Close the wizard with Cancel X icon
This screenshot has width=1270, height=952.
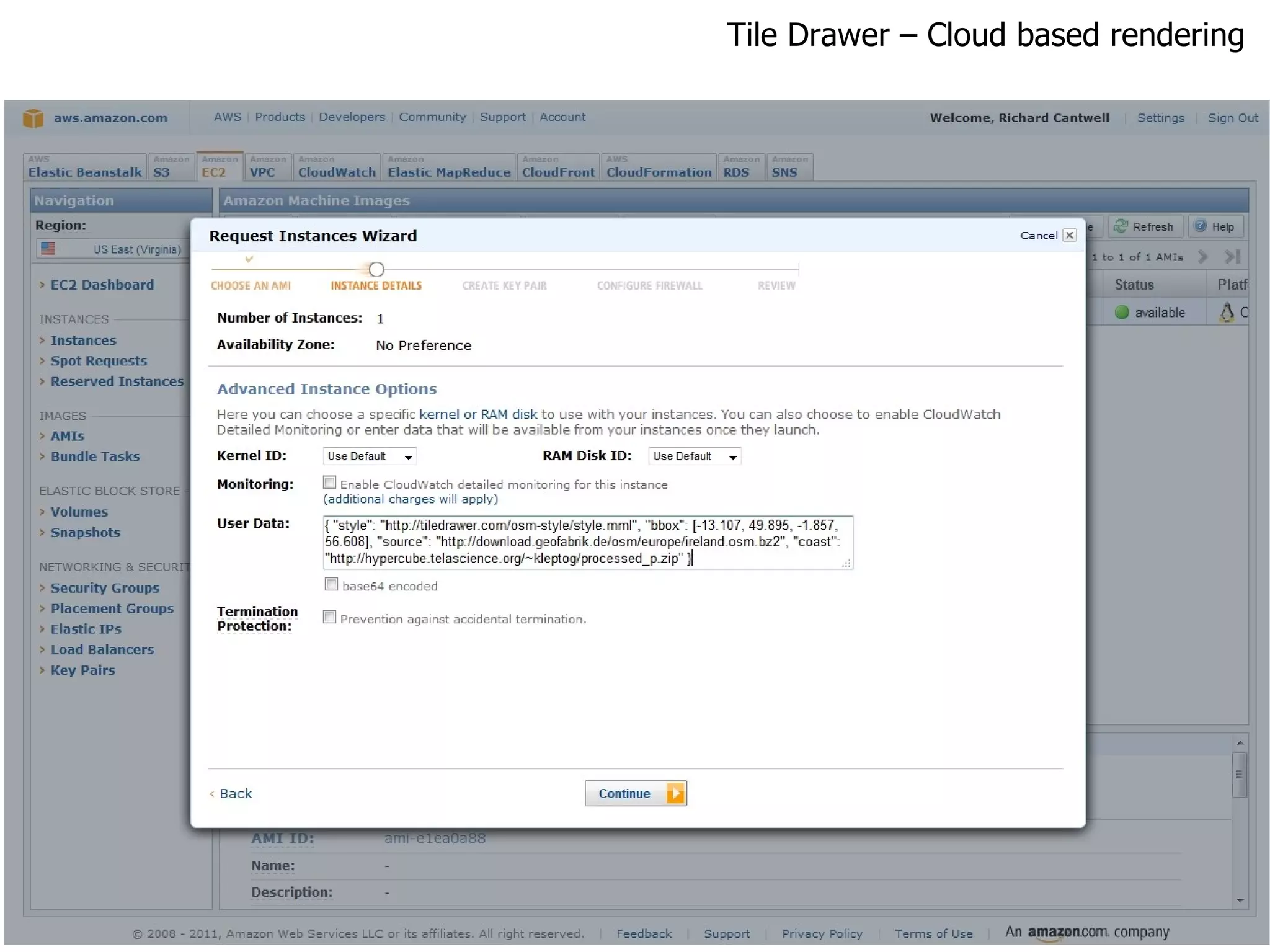[x=1069, y=236]
